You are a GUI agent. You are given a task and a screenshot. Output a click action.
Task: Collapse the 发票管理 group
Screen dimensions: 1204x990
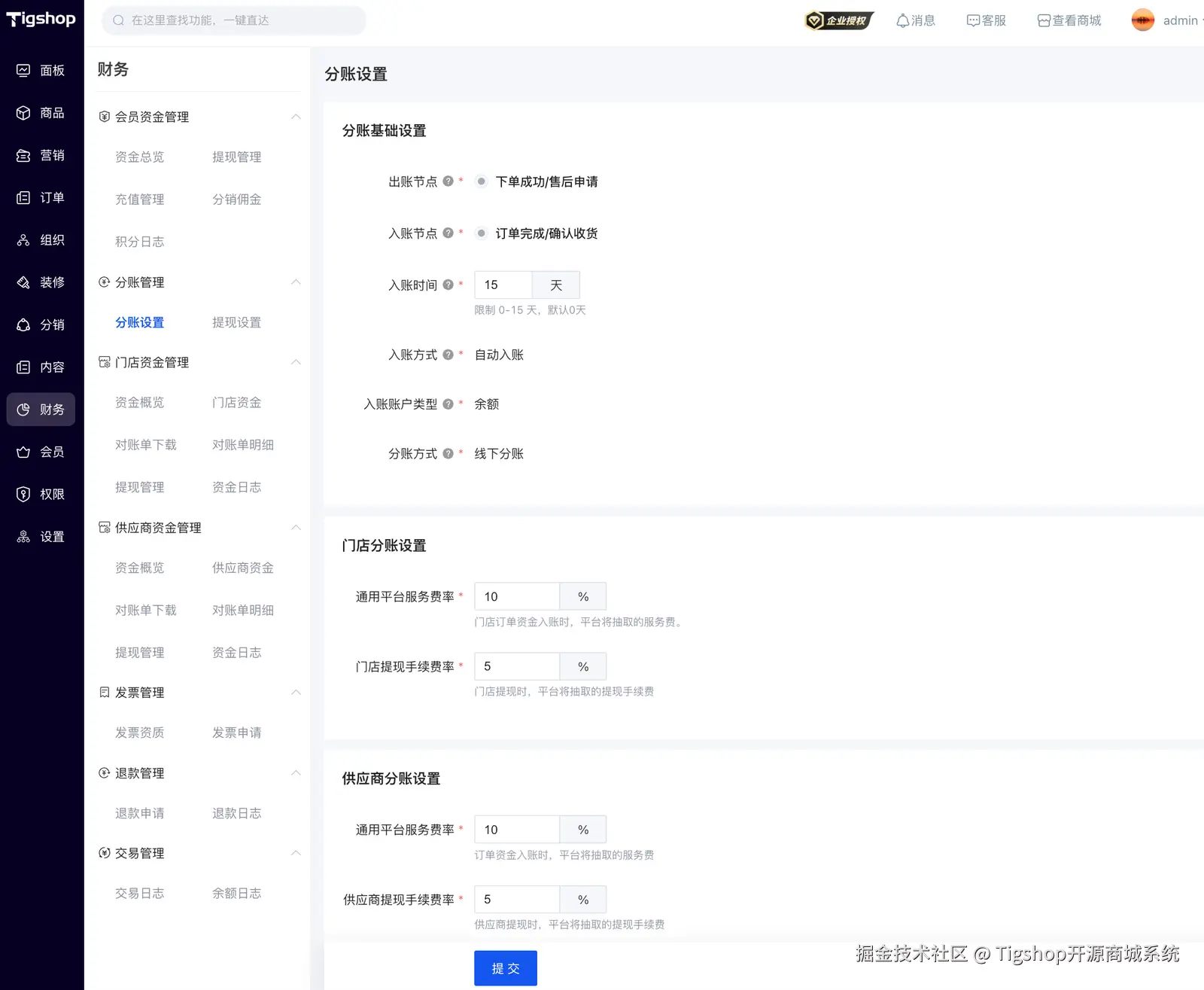pos(296,693)
